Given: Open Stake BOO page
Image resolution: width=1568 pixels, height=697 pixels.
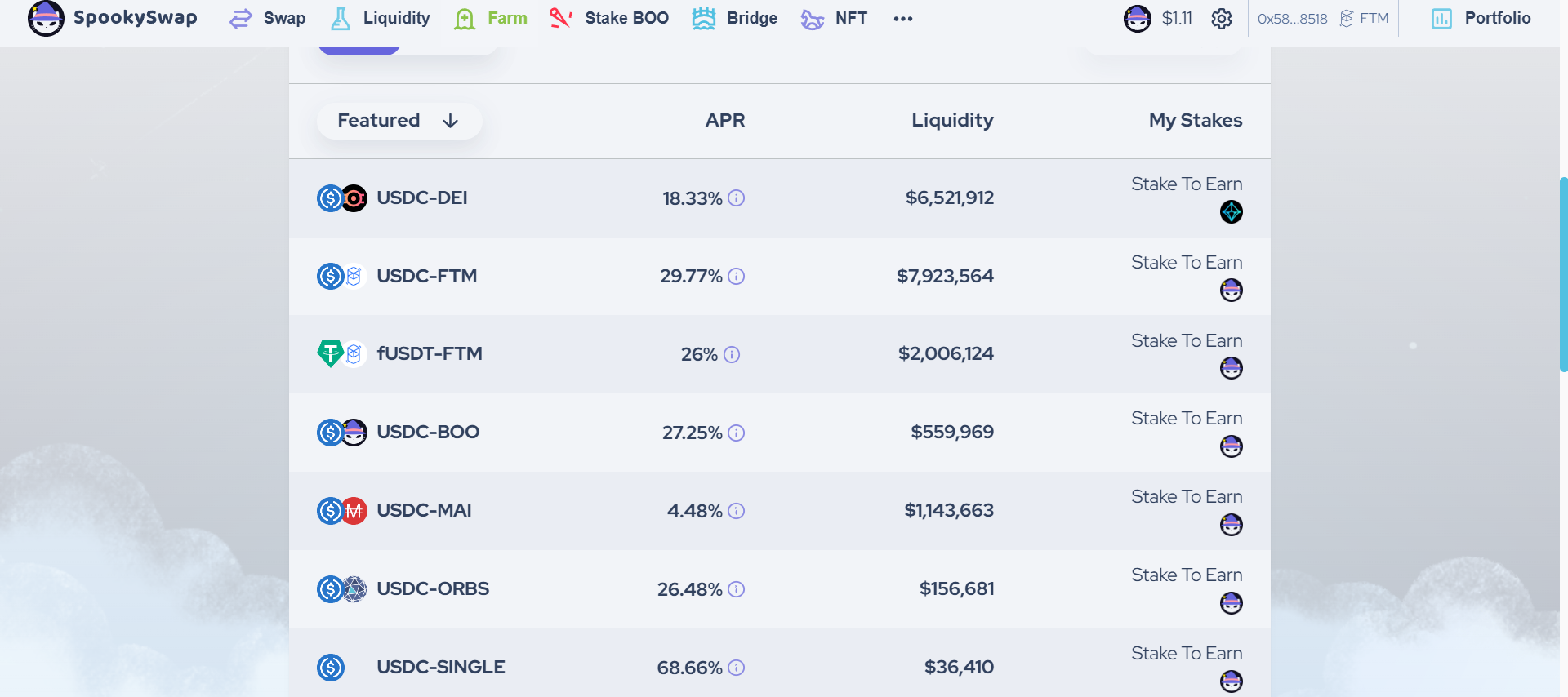Looking at the screenshot, I should 609,18.
